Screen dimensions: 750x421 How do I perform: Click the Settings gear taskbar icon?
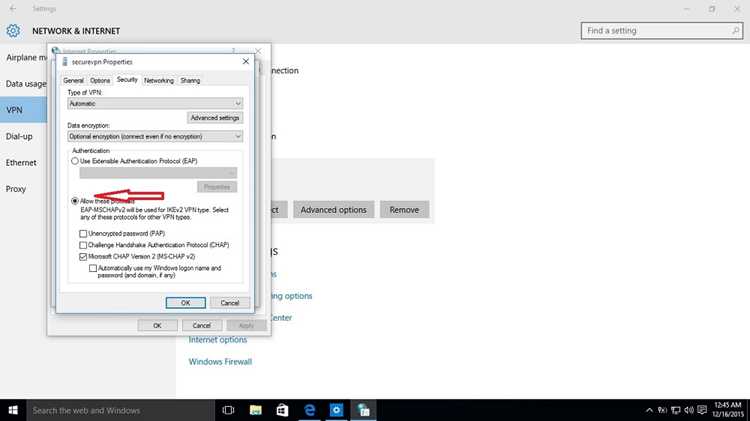pos(336,410)
